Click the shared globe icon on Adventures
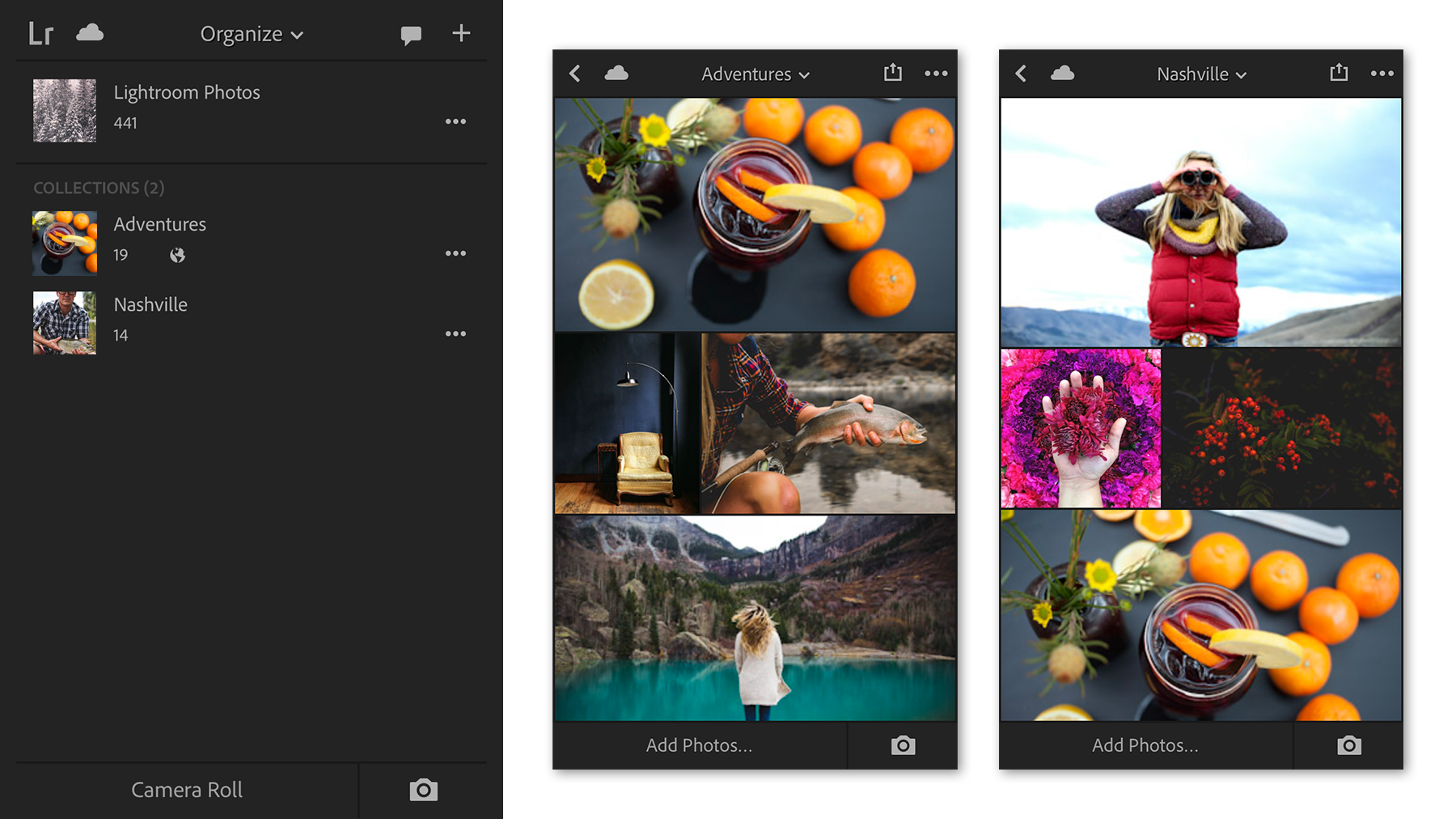The image size is (1456, 819). coord(177,256)
